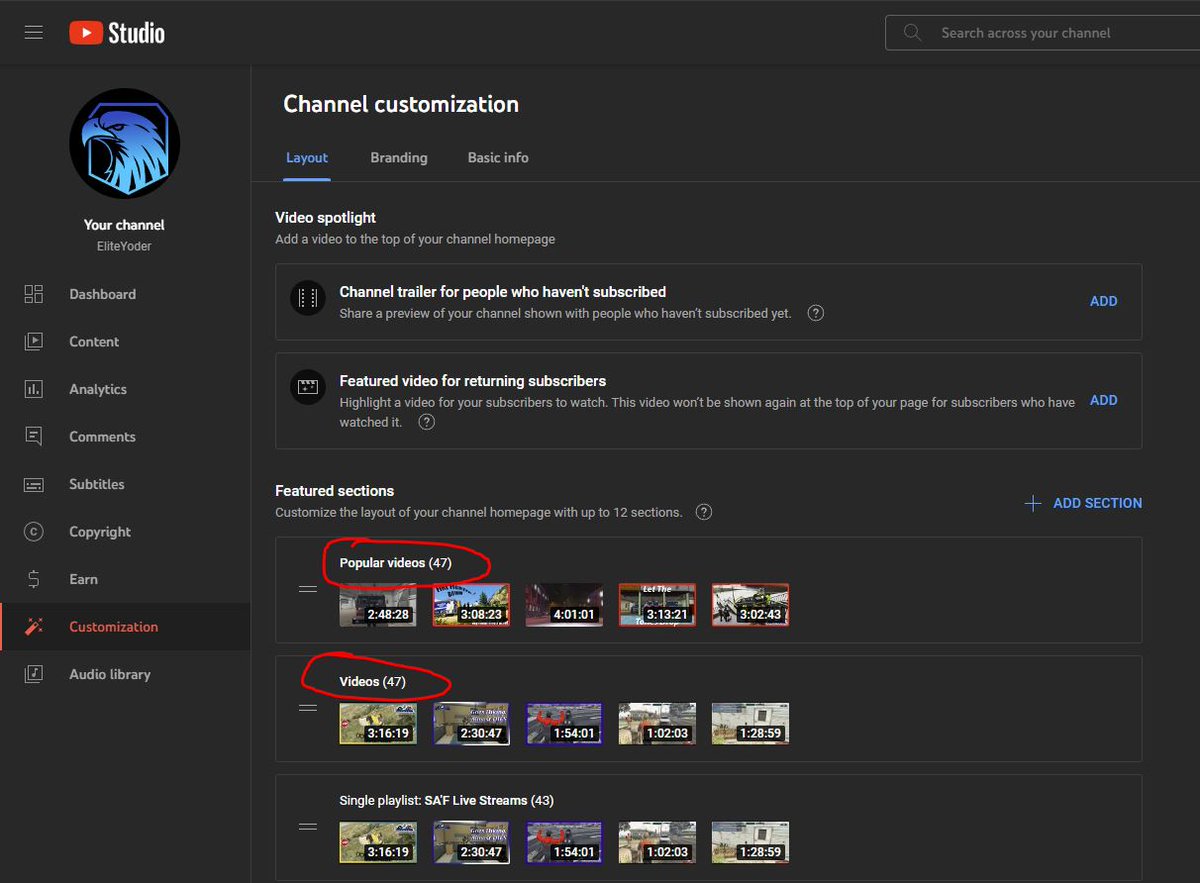Click Videos section thumbnail 3:16:19
Viewport: 1200px width, 883px height.
(x=378, y=724)
